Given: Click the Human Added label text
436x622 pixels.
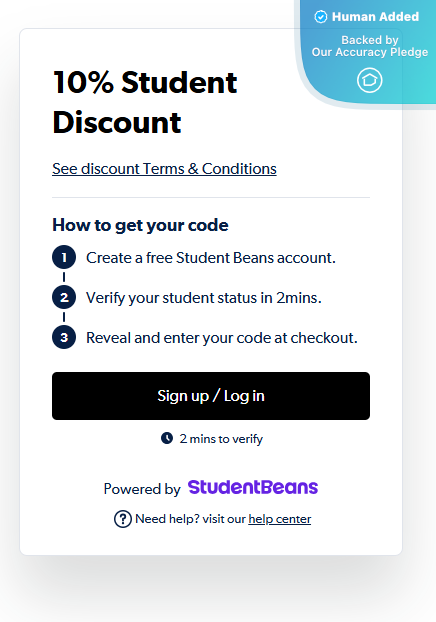Looking at the screenshot, I should 375,17.
